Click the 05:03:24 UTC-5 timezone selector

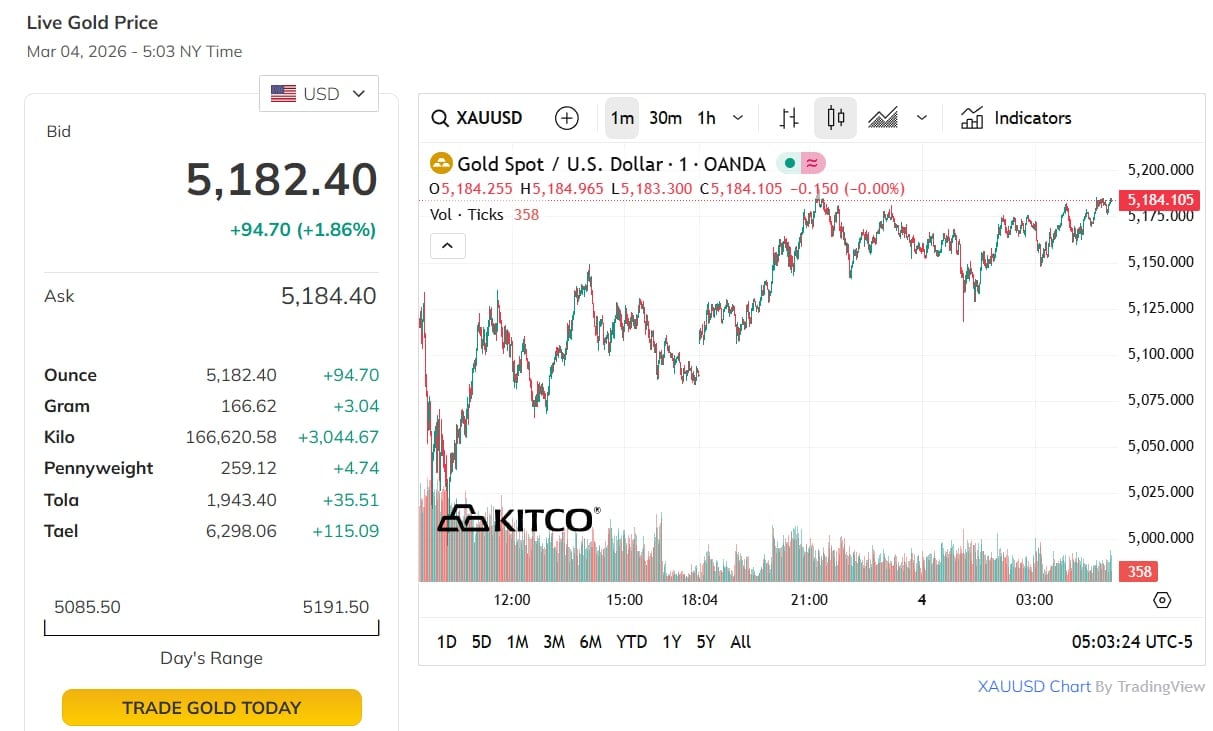(x=1132, y=642)
